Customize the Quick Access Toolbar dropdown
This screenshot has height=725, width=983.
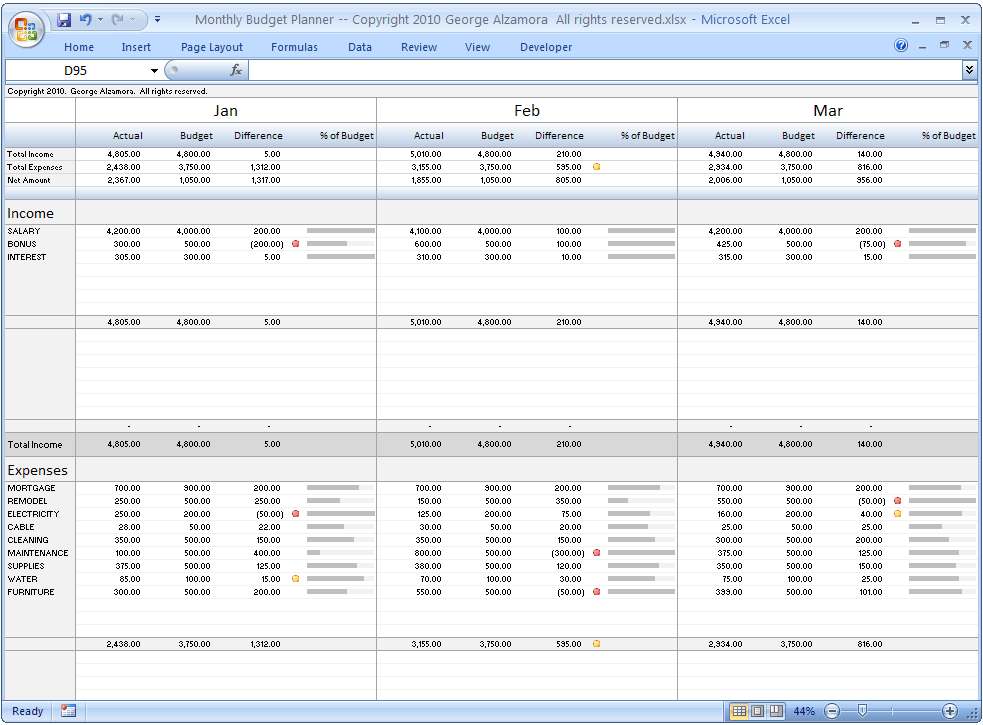pos(157,20)
